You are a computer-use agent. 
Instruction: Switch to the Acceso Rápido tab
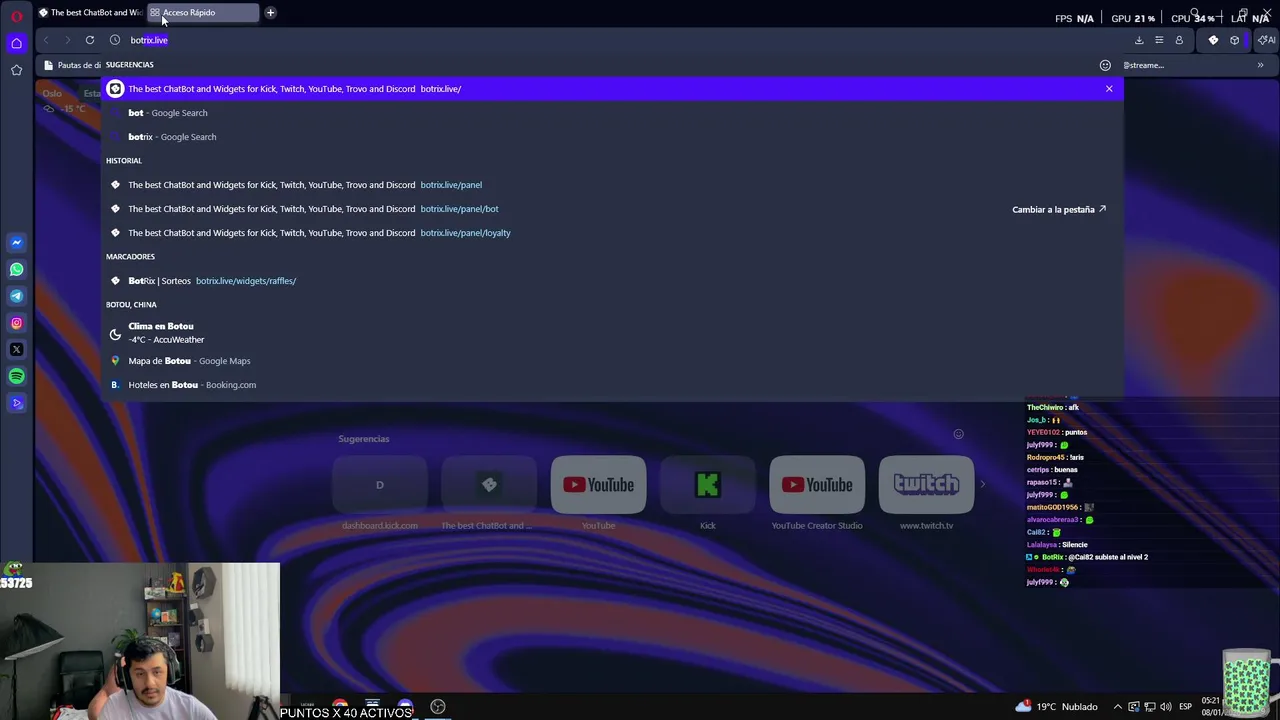pyautogui.click(x=203, y=13)
